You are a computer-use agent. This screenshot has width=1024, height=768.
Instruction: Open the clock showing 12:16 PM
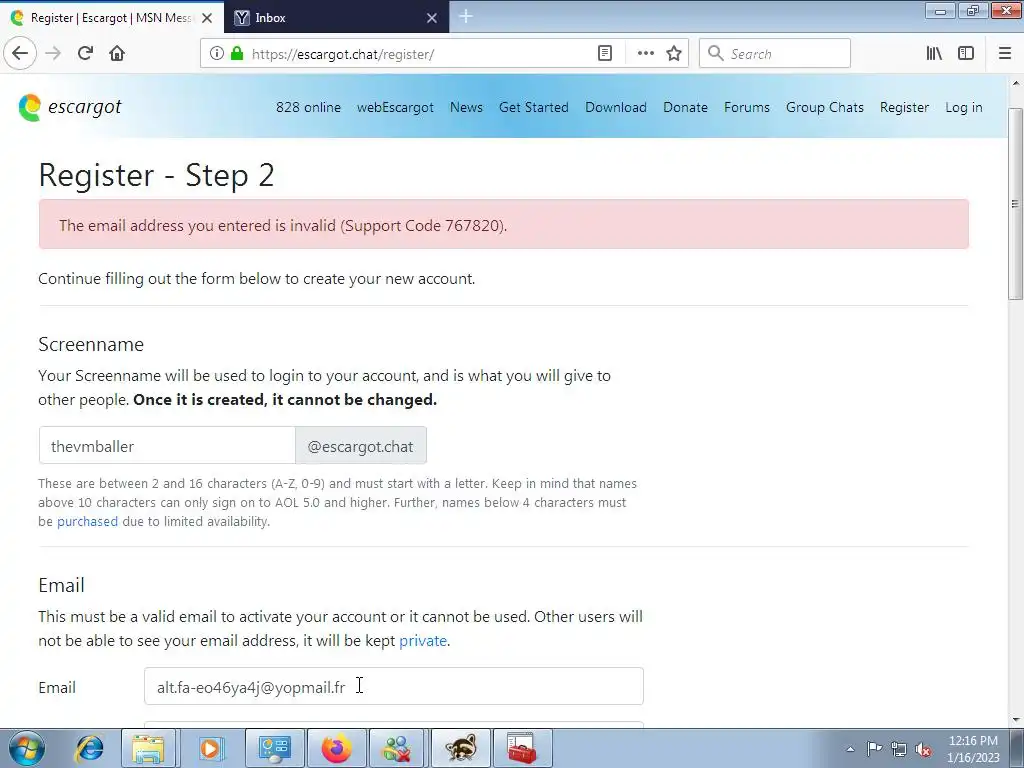[973, 749]
